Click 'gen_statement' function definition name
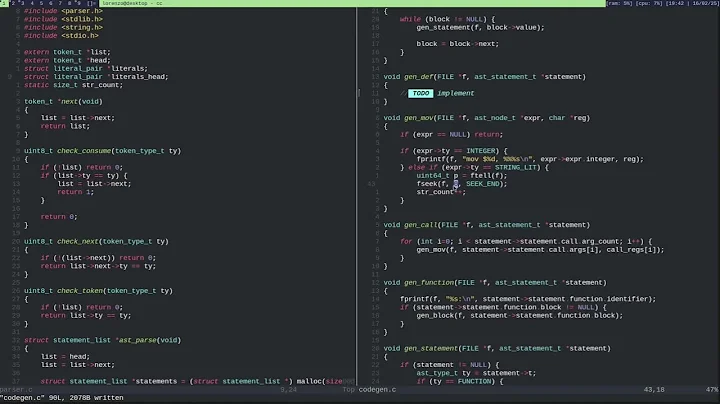 (431, 348)
